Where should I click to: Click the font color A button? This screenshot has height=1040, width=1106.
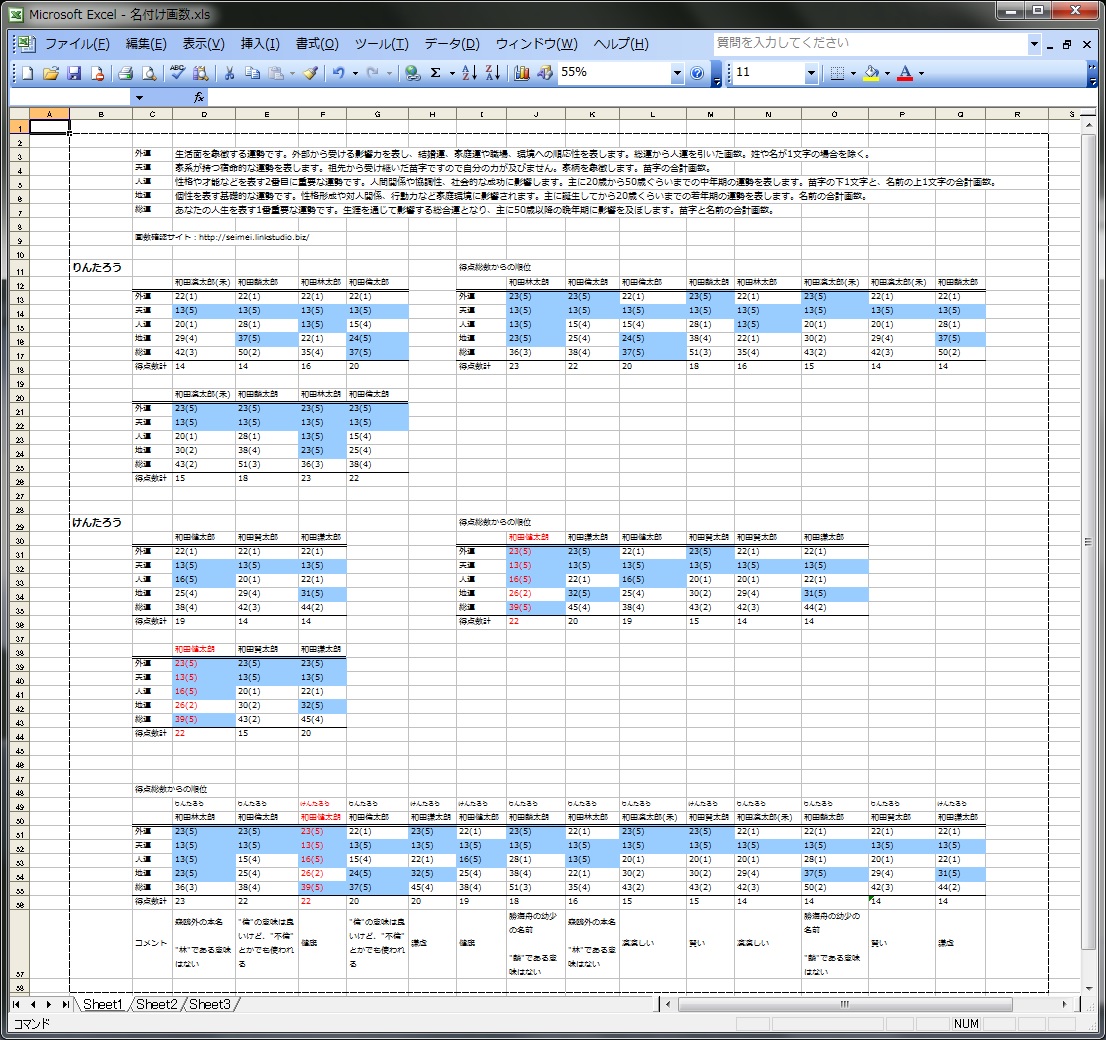pyautogui.click(x=905, y=73)
